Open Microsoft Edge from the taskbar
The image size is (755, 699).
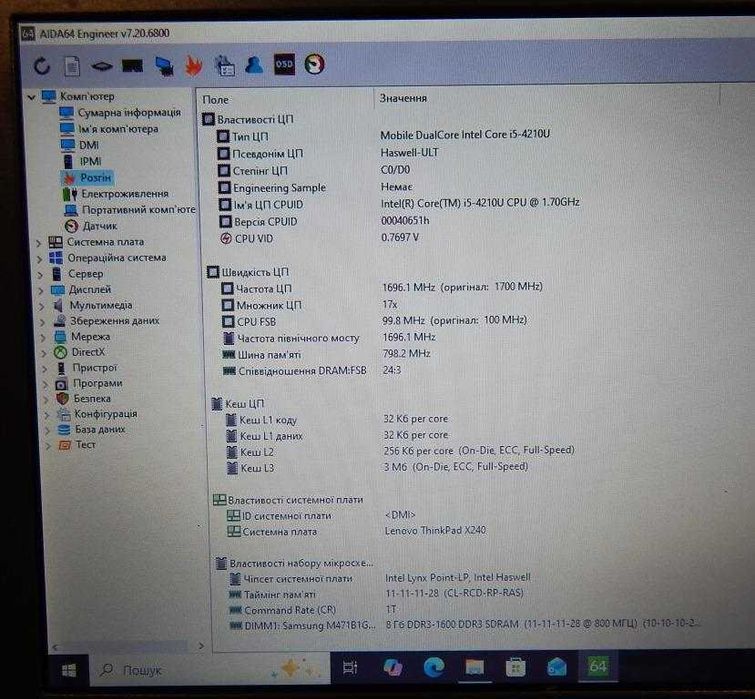pyautogui.click(x=434, y=667)
